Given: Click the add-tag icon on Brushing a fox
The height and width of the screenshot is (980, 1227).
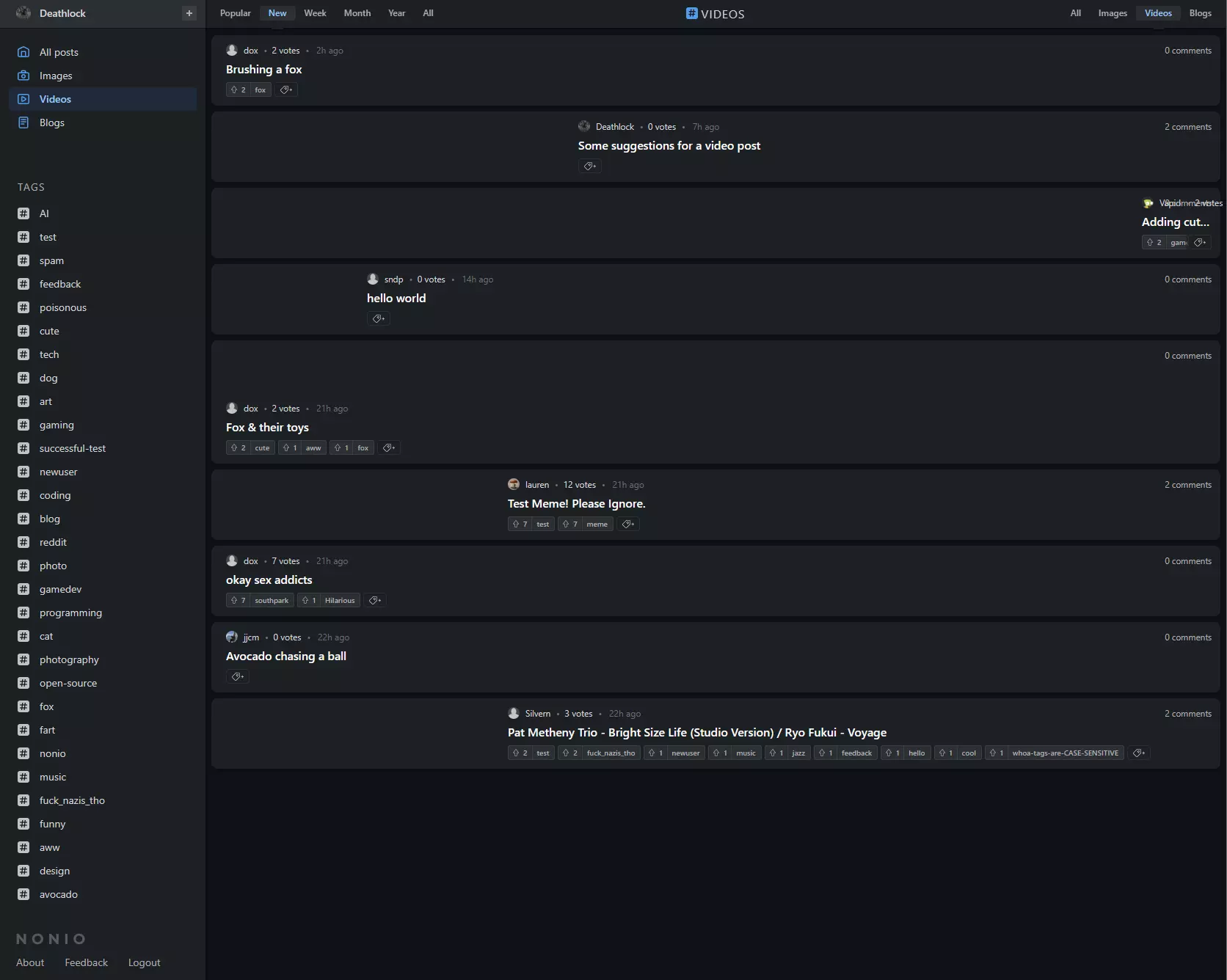Looking at the screenshot, I should pos(286,89).
